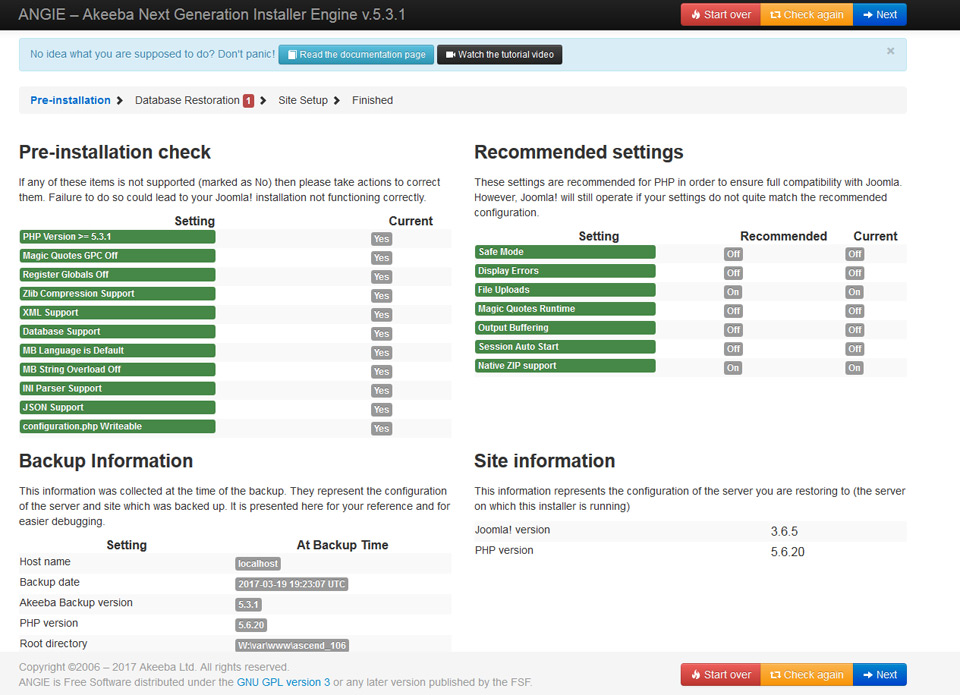Click the Akeeba Backup version 5.3.1 badge
Viewport: 960px width, 695px height.
point(249,605)
